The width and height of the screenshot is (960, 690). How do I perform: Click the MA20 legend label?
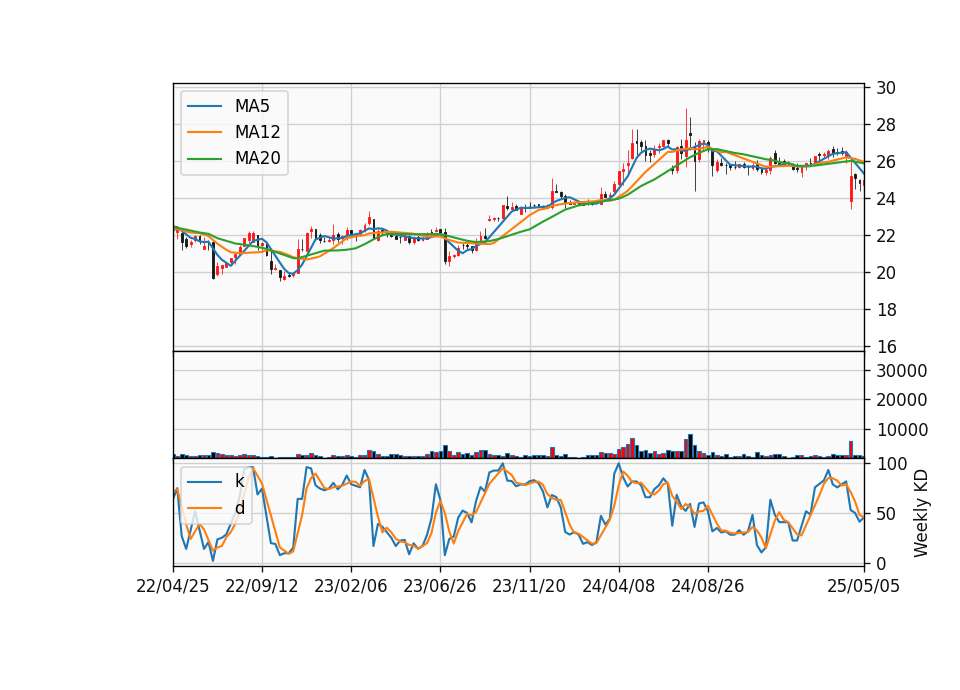[257, 158]
